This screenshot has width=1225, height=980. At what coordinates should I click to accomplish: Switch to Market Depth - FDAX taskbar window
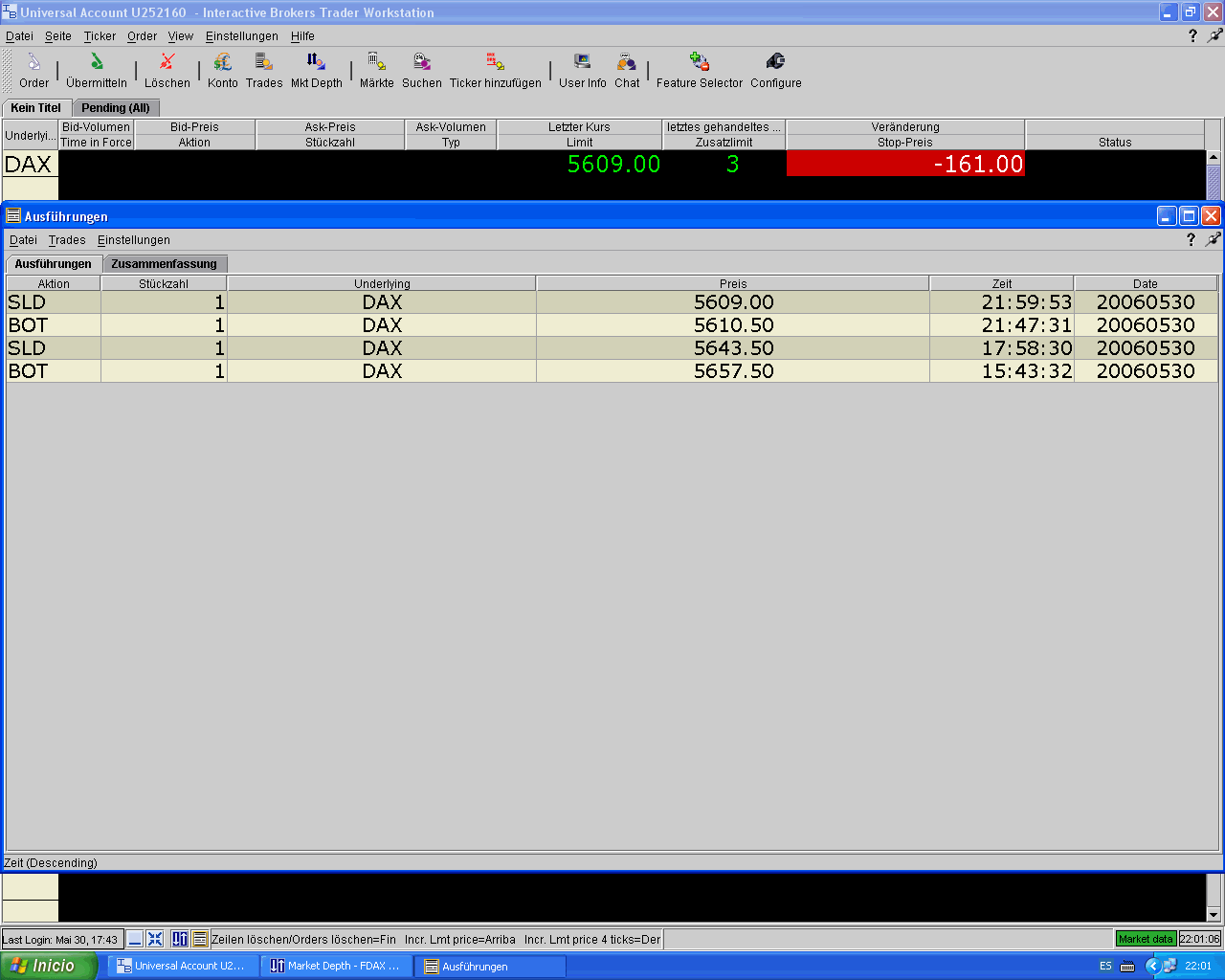336,966
